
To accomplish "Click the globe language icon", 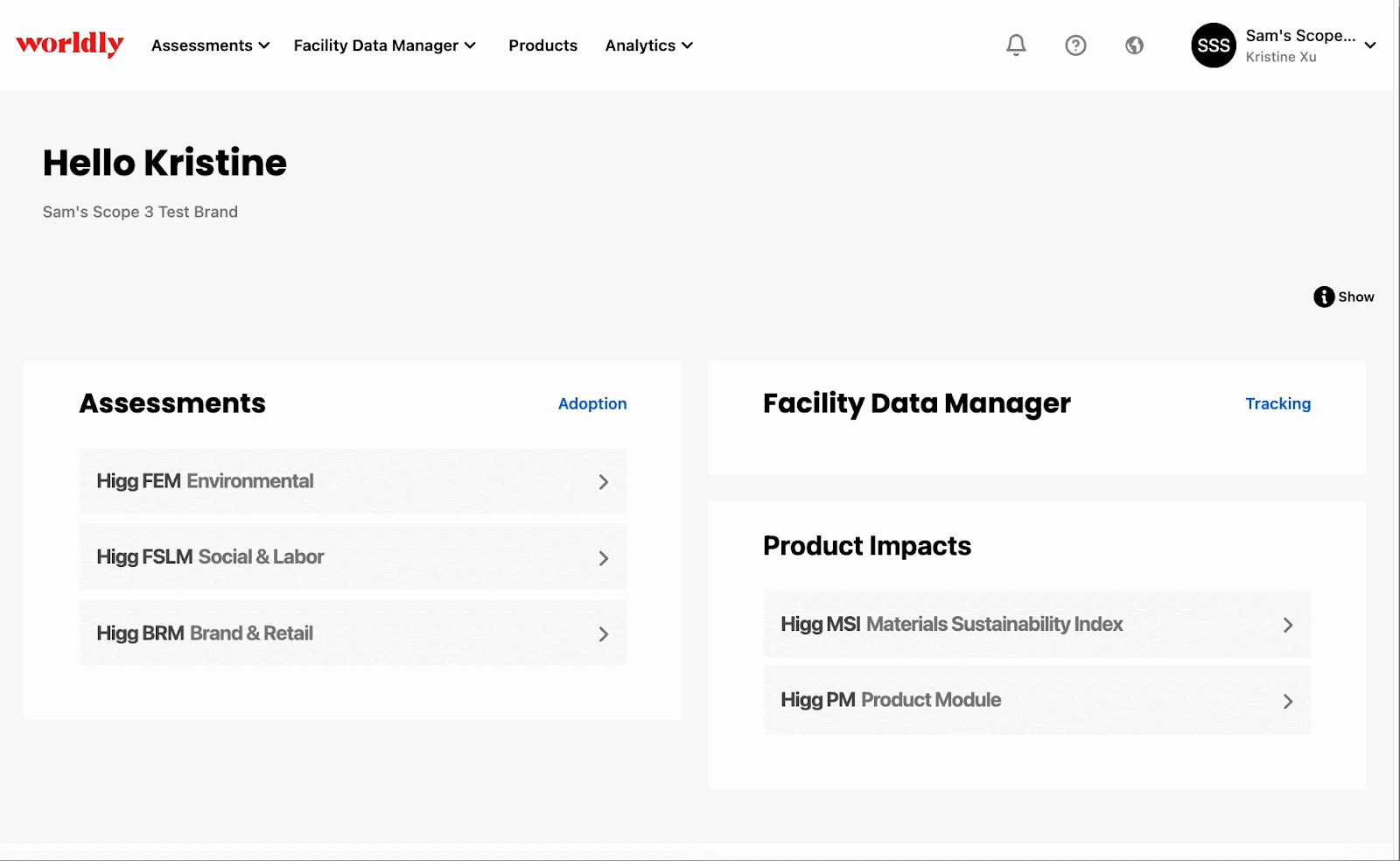I will pyautogui.click(x=1134, y=45).
